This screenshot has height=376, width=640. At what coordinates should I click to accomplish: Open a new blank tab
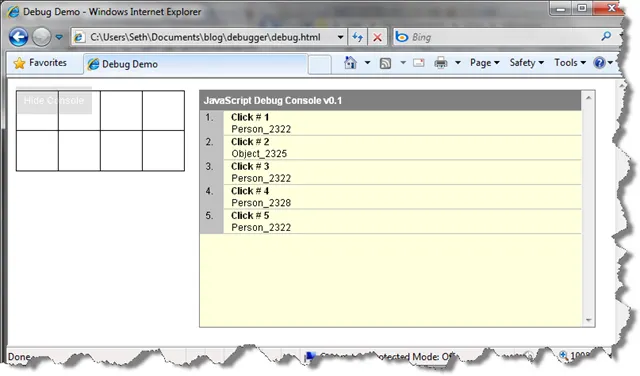coord(320,65)
